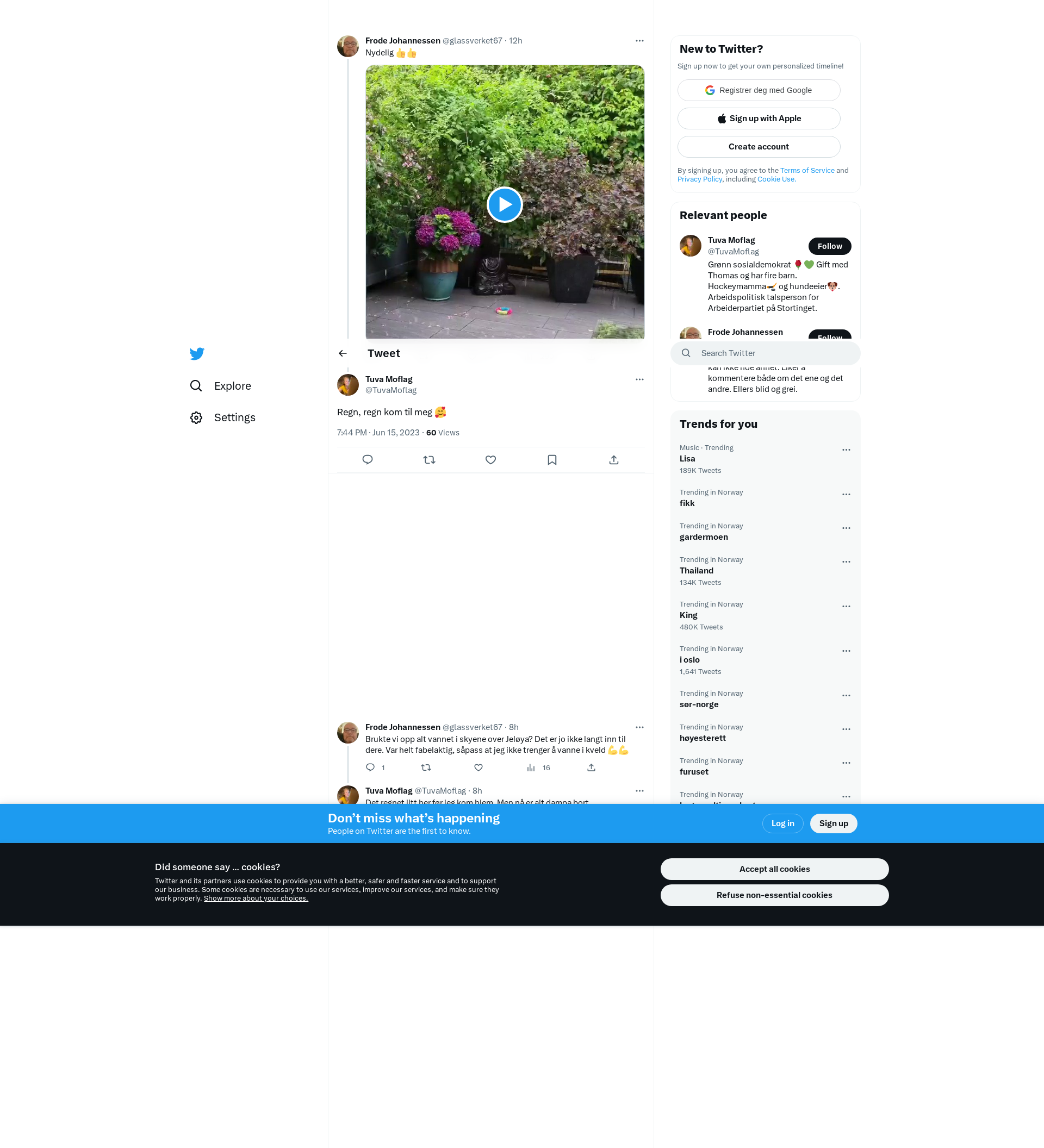1044x1148 pixels.
Task: Open more options on Tuva's 8h reply
Action: pos(639,791)
